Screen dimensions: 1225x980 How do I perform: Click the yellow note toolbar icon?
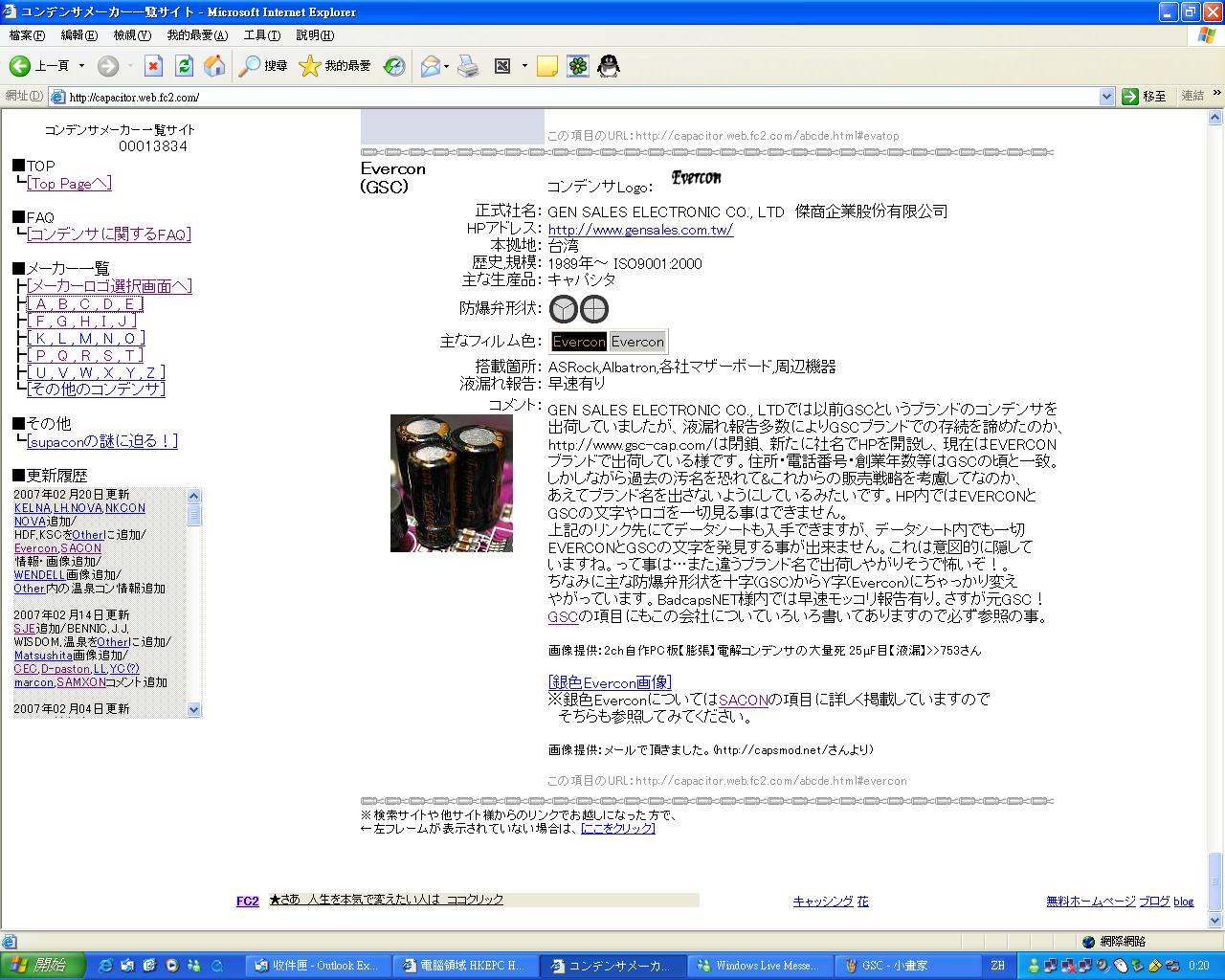[x=547, y=66]
